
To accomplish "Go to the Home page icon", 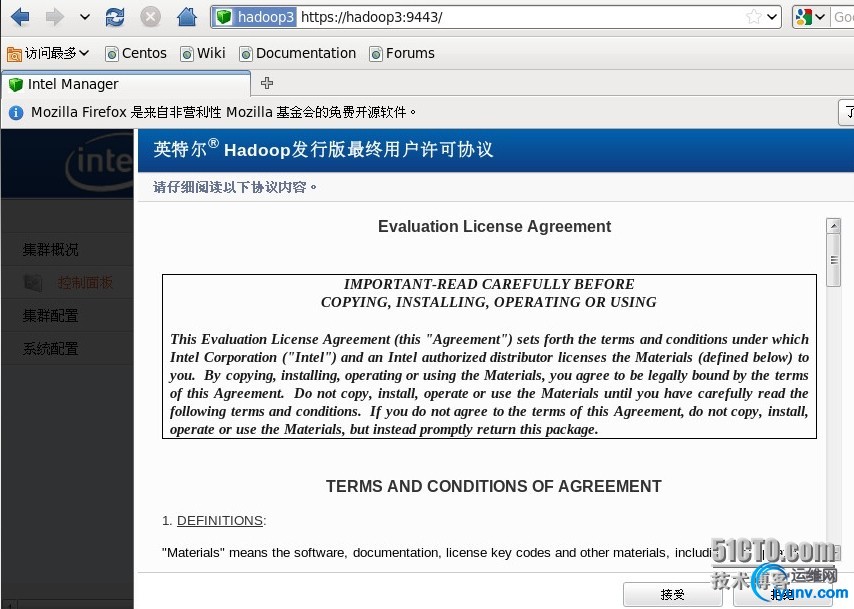I will pyautogui.click(x=186, y=17).
